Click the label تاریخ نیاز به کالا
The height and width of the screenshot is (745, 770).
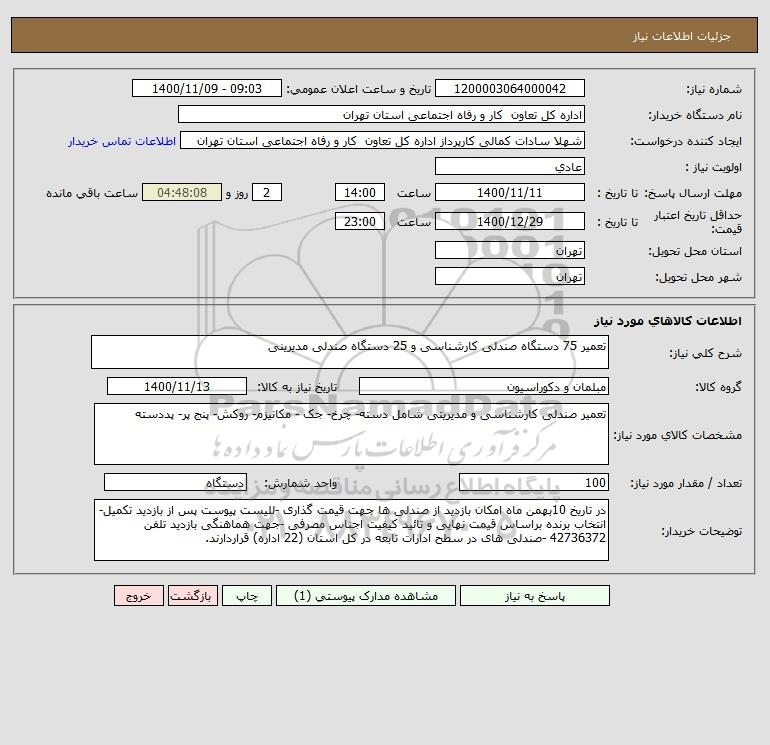point(298,387)
